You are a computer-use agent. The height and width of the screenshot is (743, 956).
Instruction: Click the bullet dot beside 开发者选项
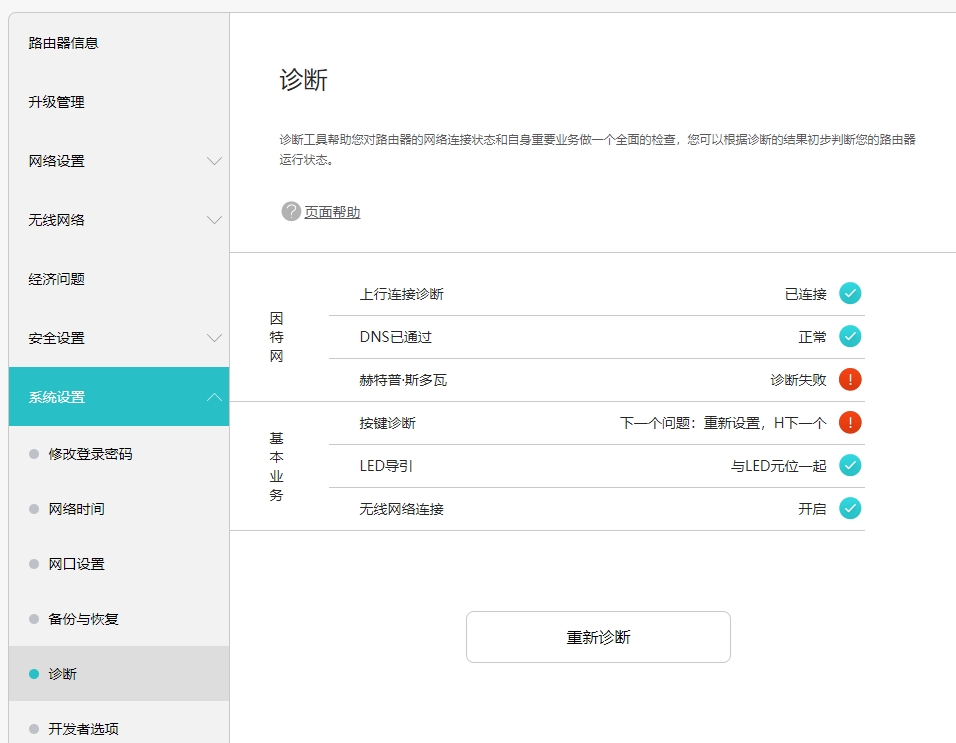tap(34, 728)
